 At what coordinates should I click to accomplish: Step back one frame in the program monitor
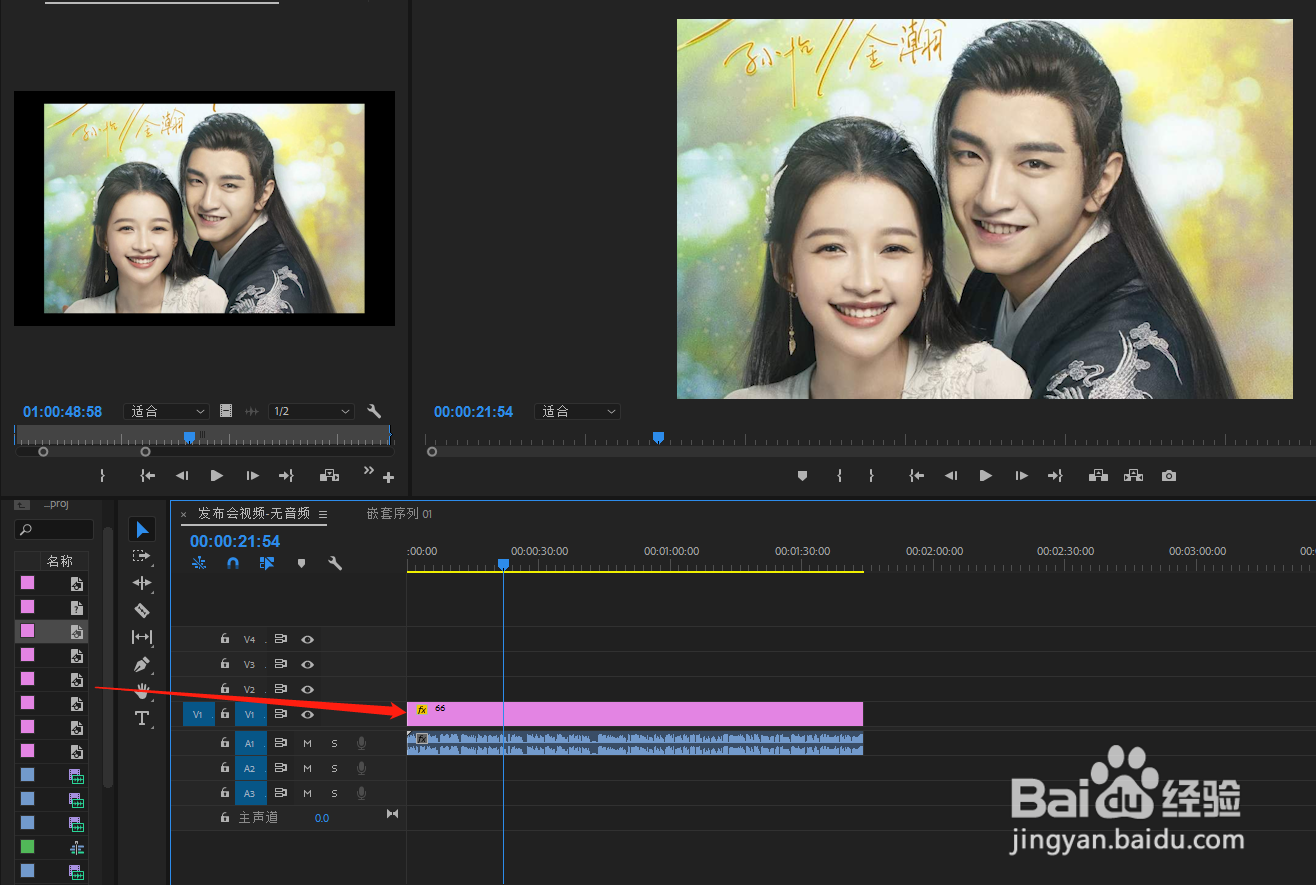[x=951, y=476]
